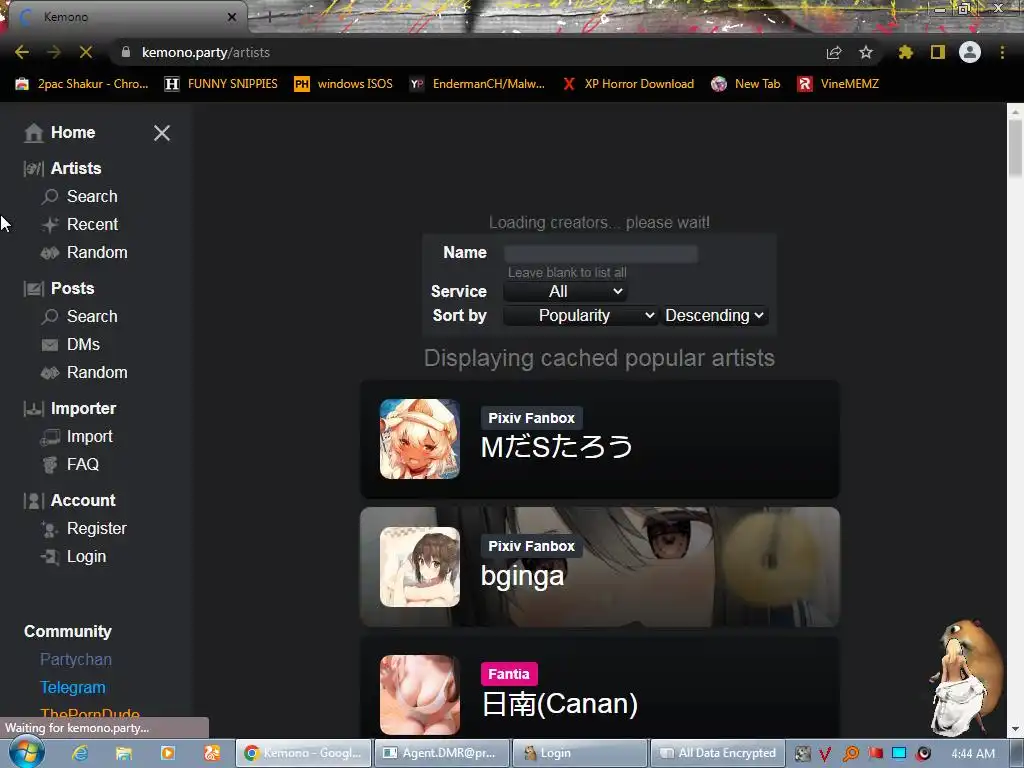Click icon beside Register

pyautogui.click(x=50, y=529)
